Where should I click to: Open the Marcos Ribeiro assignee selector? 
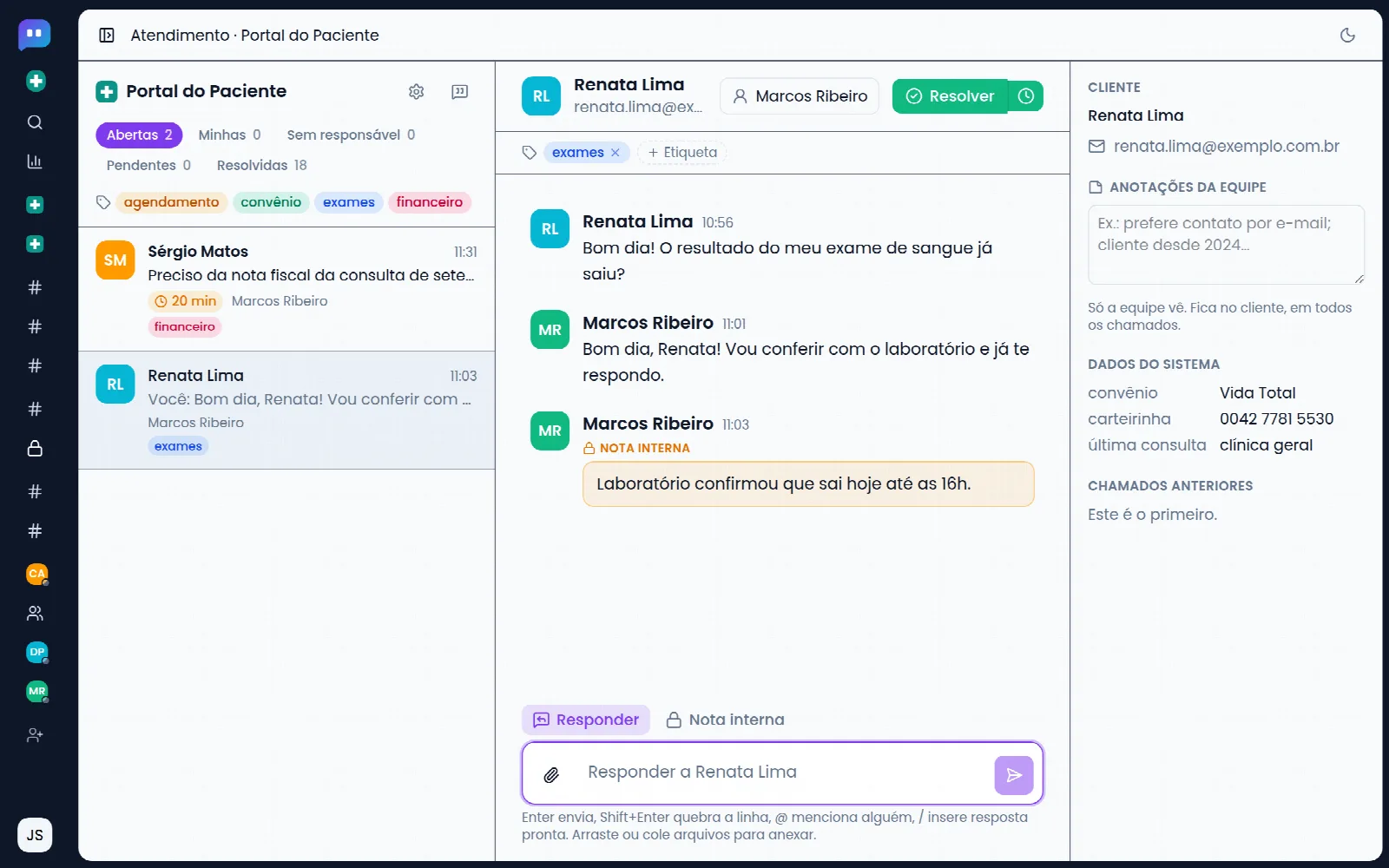800,96
